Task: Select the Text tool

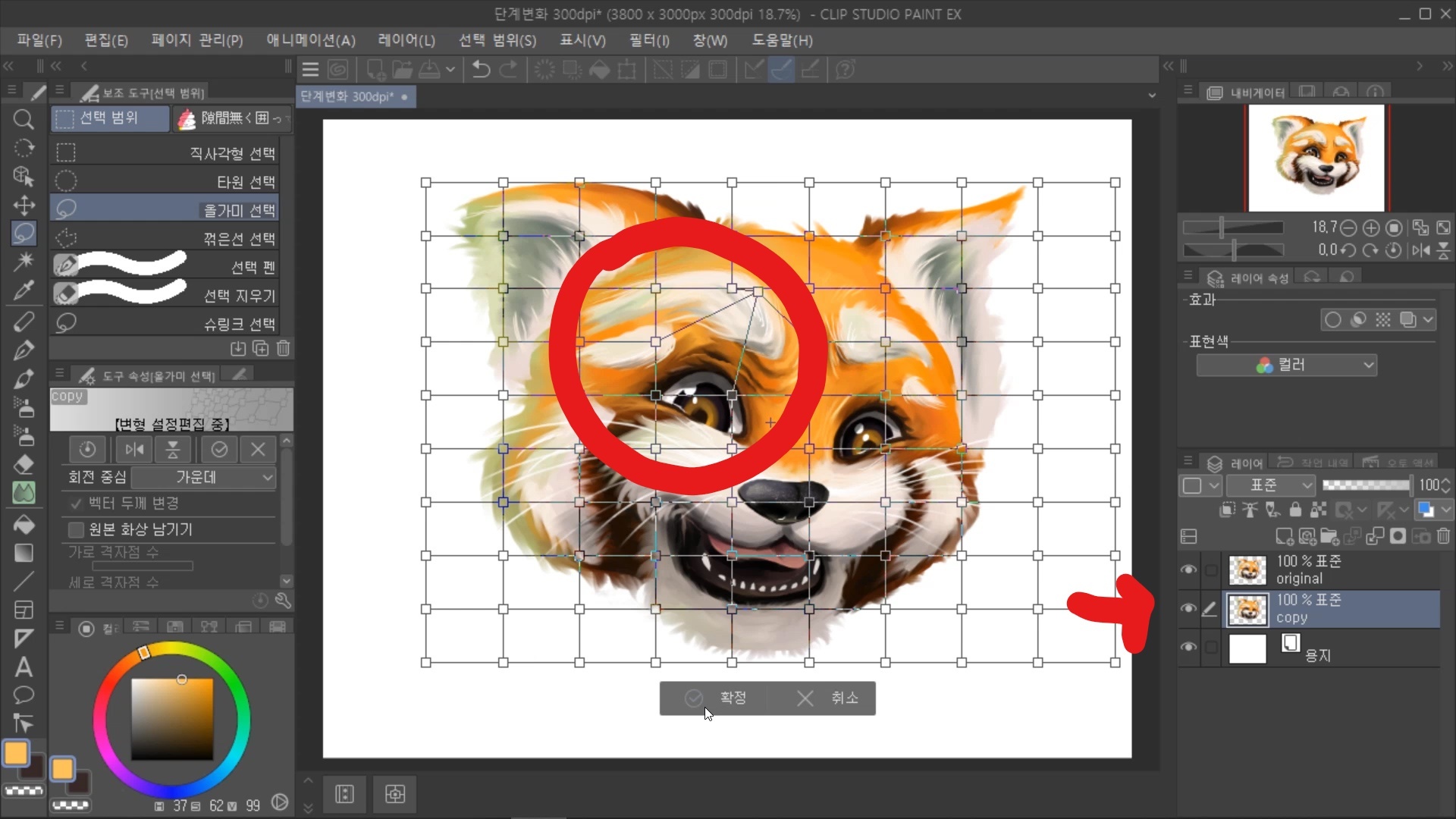Action: [x=24, y=667]
